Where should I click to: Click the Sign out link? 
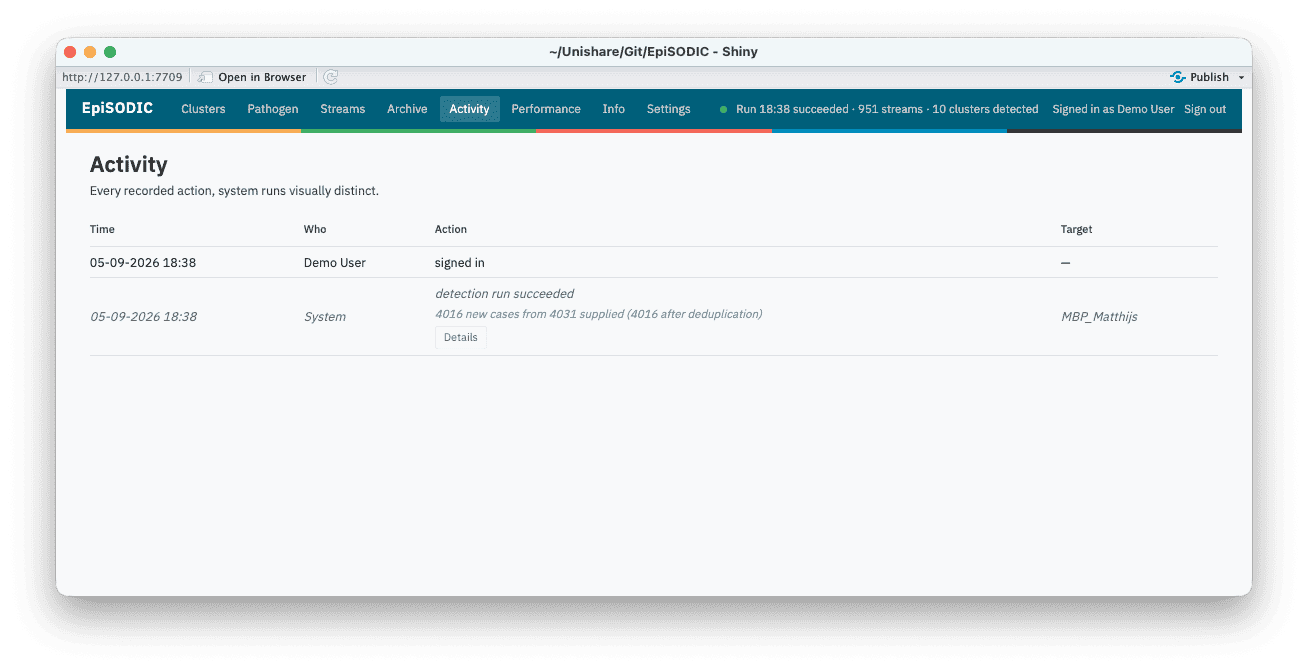1205,109
